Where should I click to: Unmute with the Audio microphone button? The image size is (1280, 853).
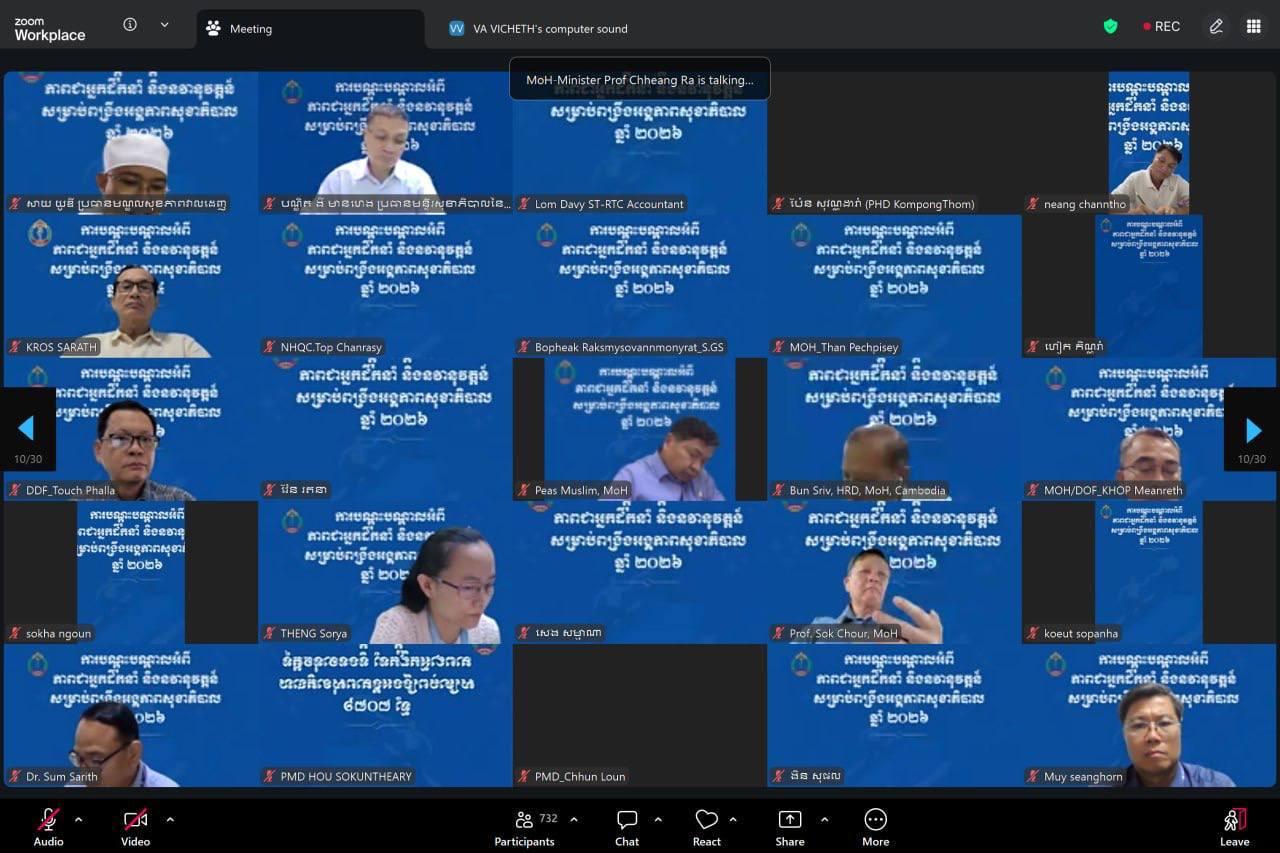point(48,826)
